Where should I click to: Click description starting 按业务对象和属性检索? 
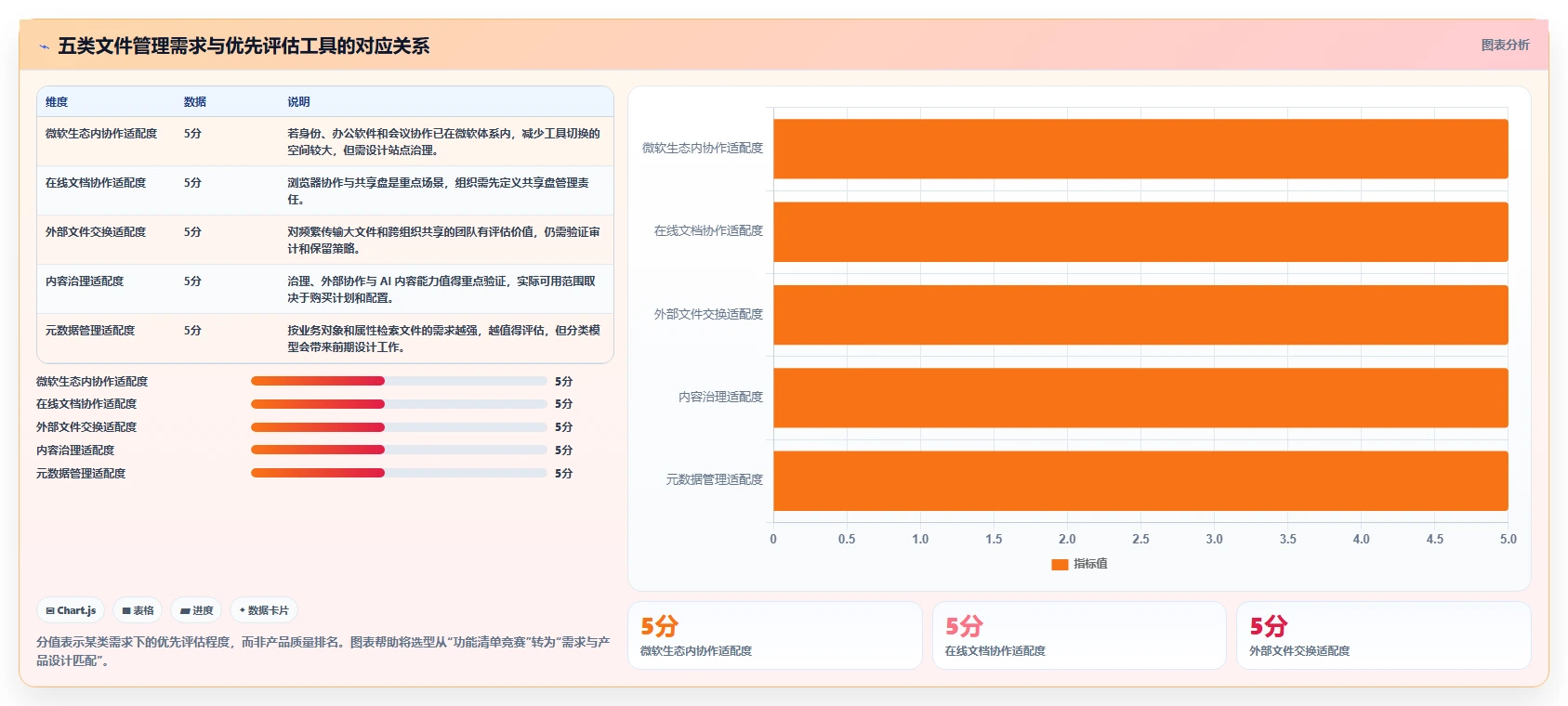point(443,339)
